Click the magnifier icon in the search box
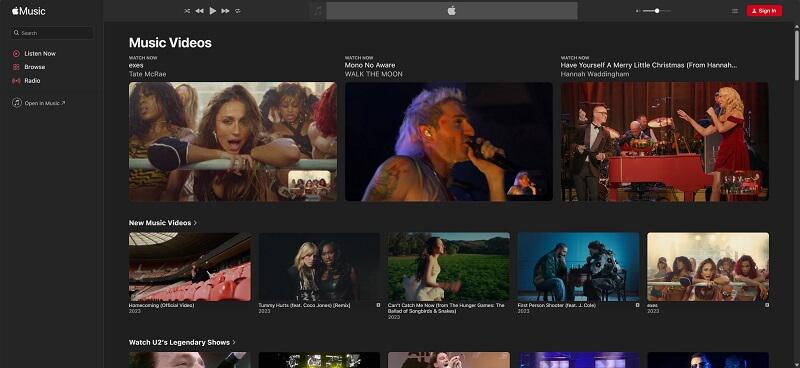Image resolution: width=800 pixels, height=368 pixels. pos(17,33)
